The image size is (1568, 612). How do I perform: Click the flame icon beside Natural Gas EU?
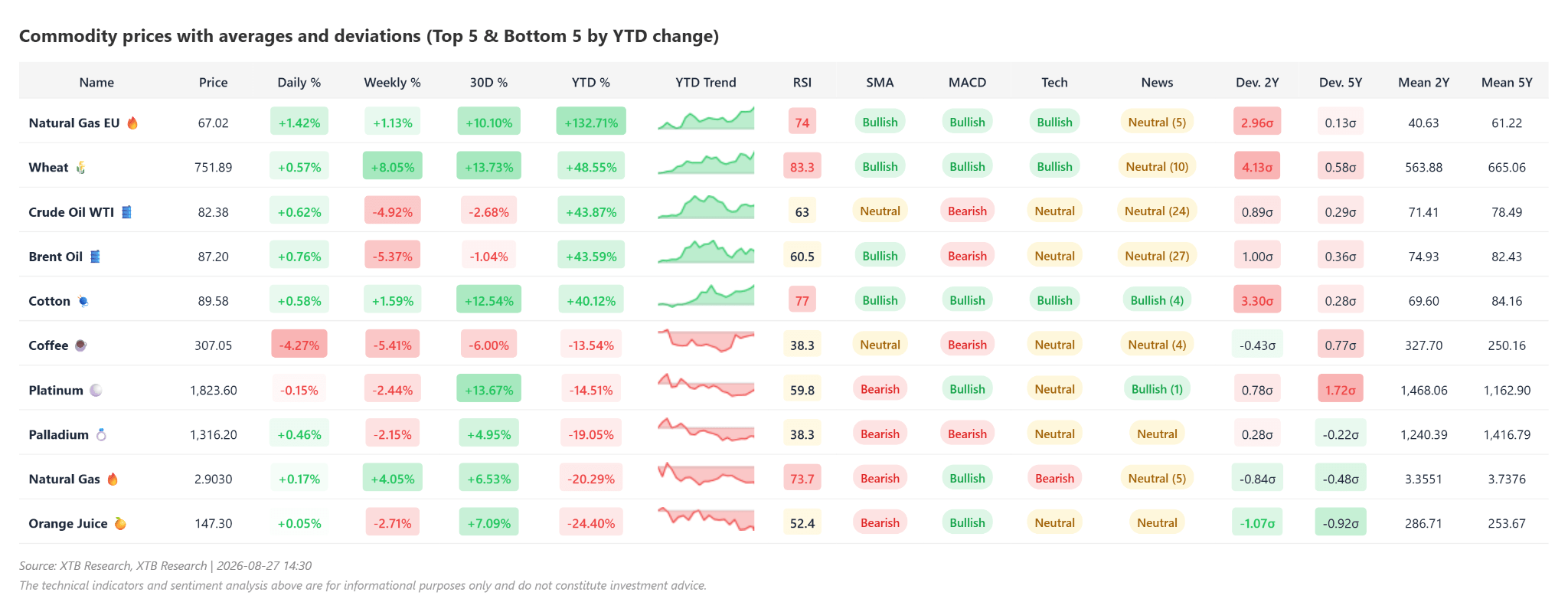(132, 123)
